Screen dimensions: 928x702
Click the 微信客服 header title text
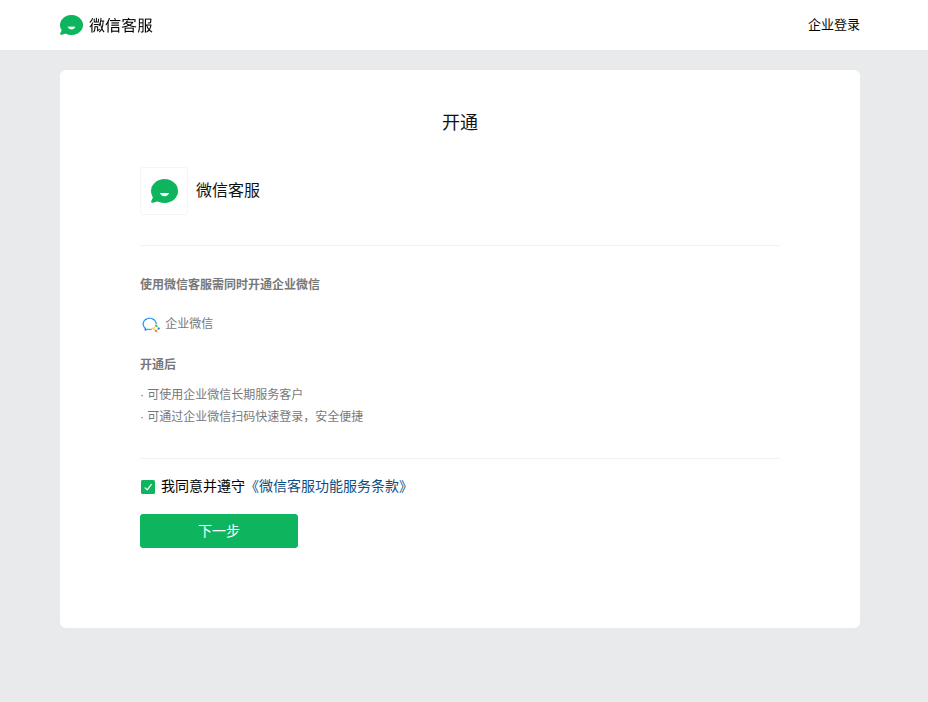(x=121, y=25)
